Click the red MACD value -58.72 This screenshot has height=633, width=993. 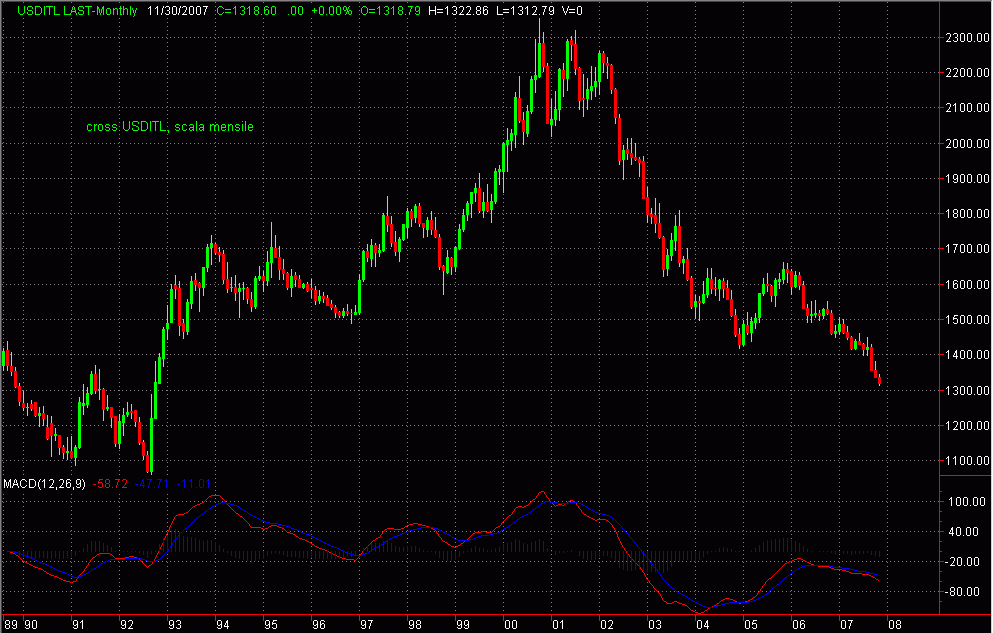coord(109,484)
